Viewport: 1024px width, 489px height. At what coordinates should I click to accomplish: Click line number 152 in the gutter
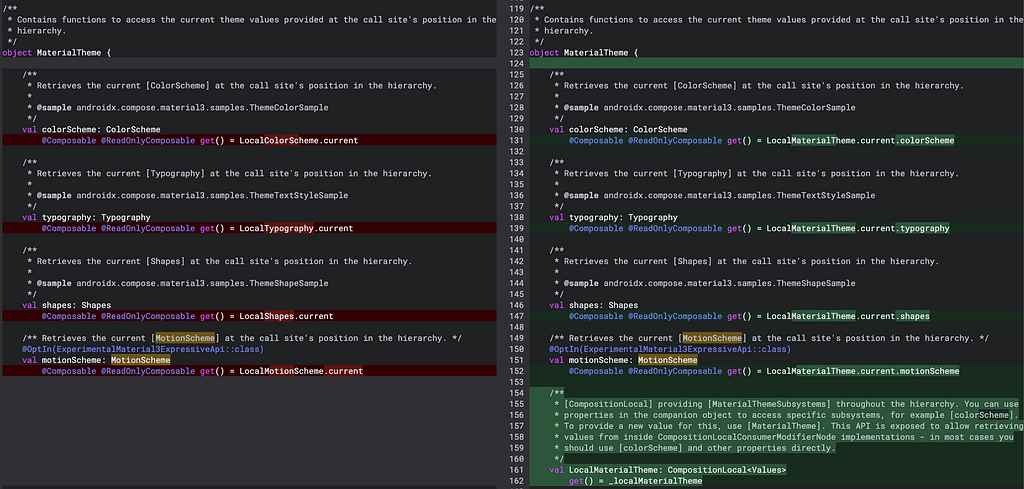516,371
